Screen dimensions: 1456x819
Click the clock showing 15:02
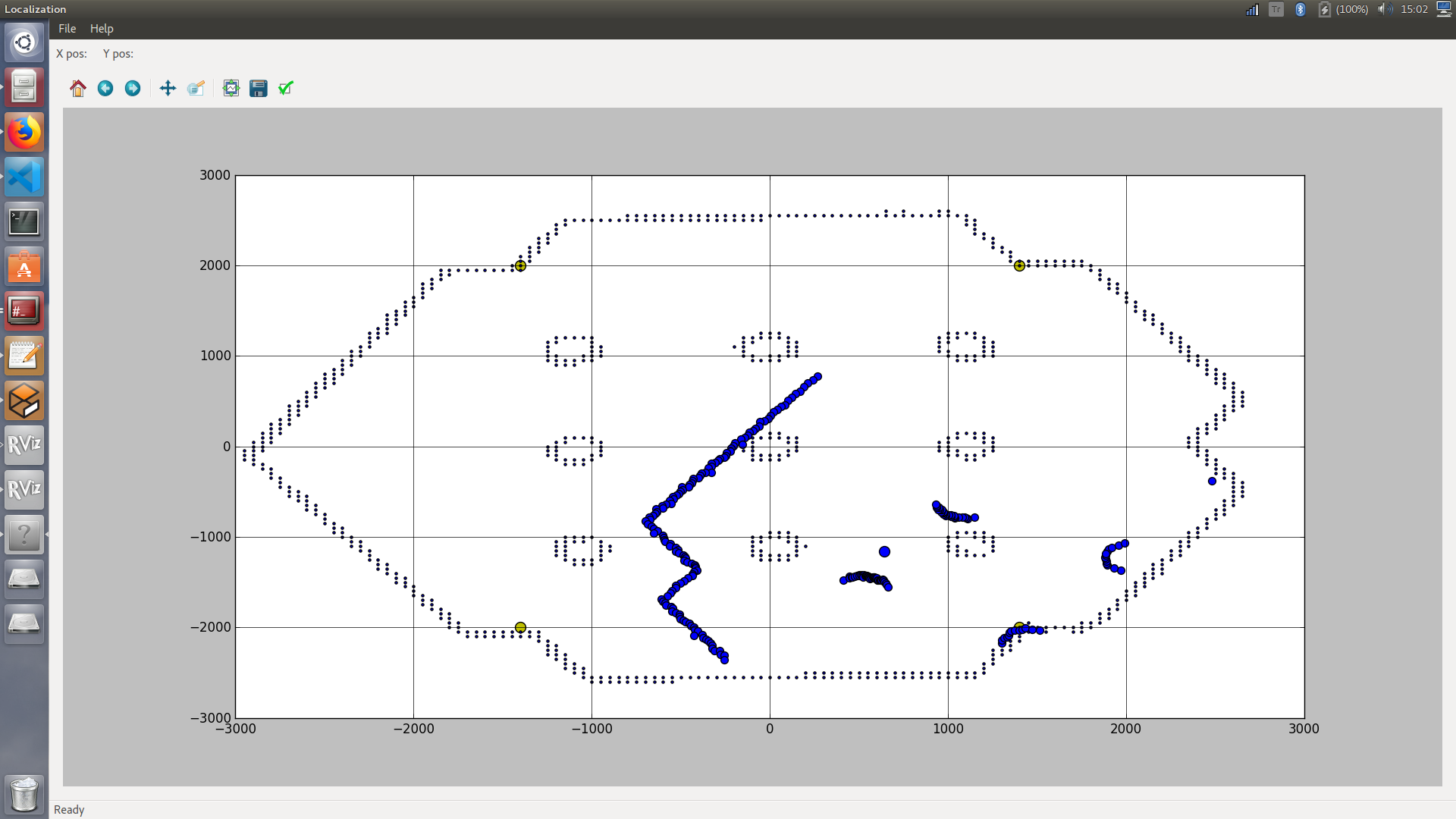(x=1414, y=9)
